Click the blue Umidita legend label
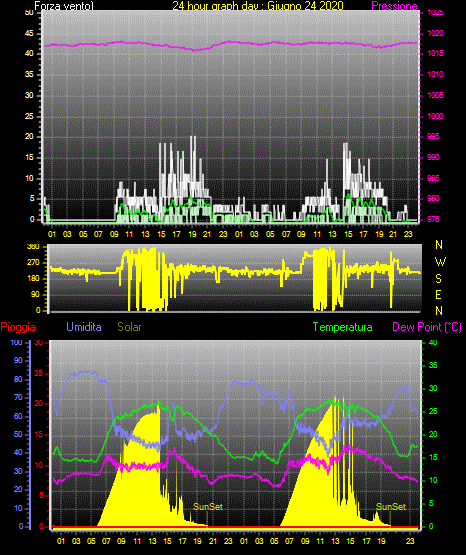 point(84,327)
